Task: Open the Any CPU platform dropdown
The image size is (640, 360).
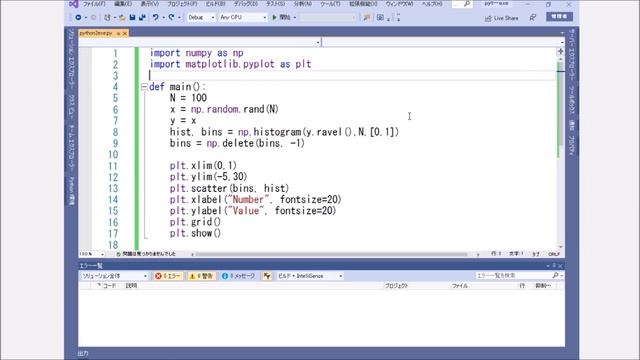Action: (x=243, y=18)
